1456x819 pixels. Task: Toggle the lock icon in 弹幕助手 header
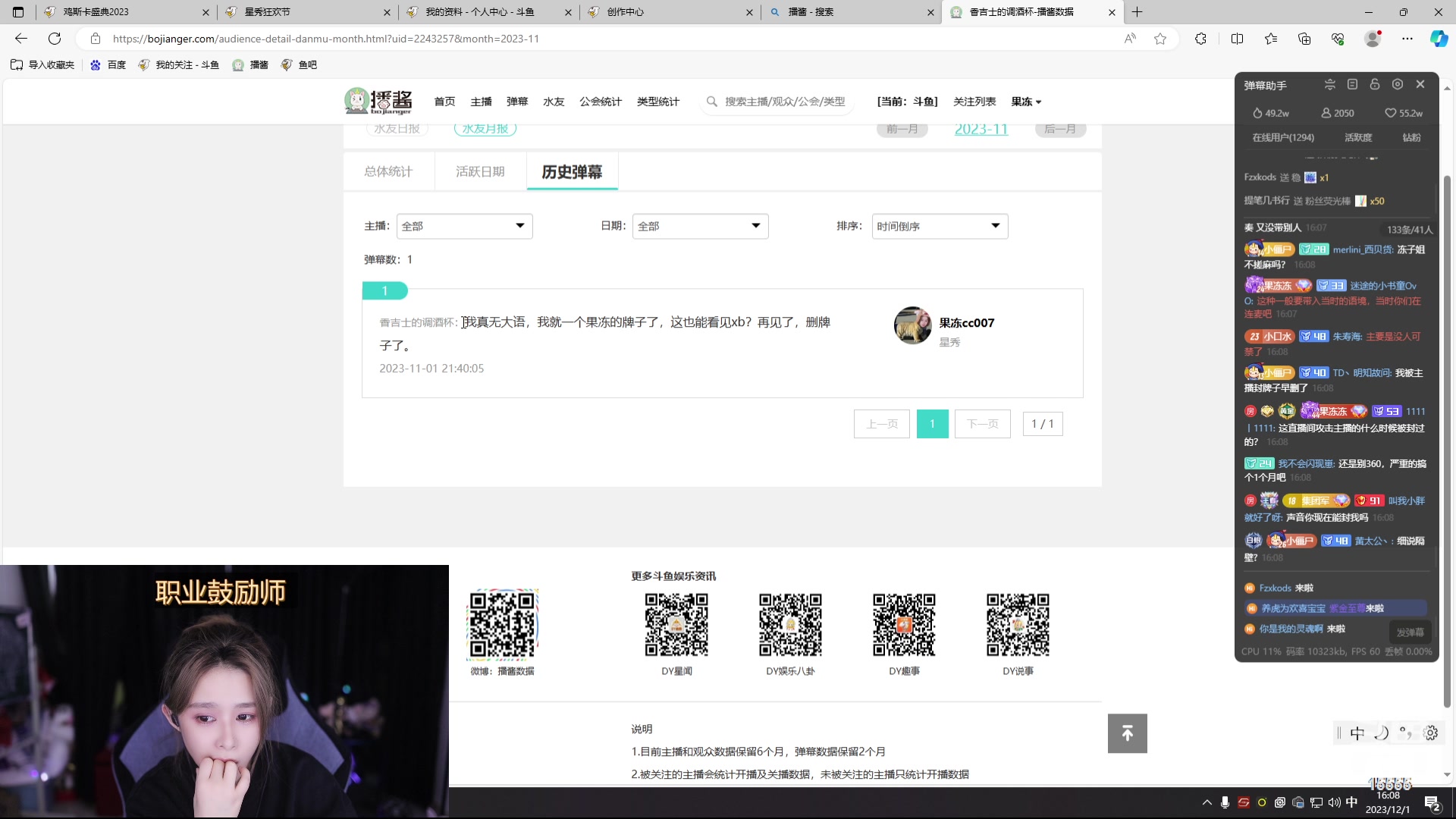tap(1375, 84)
